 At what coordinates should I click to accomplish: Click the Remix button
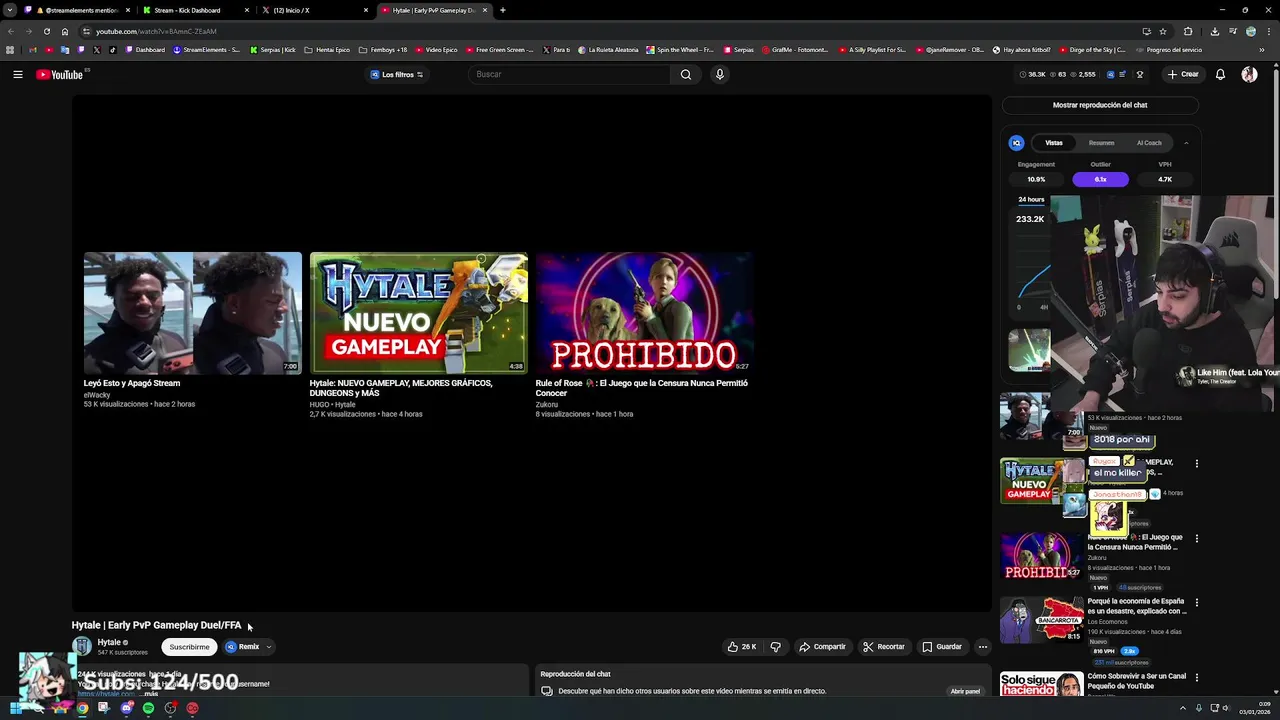point(243,647)
